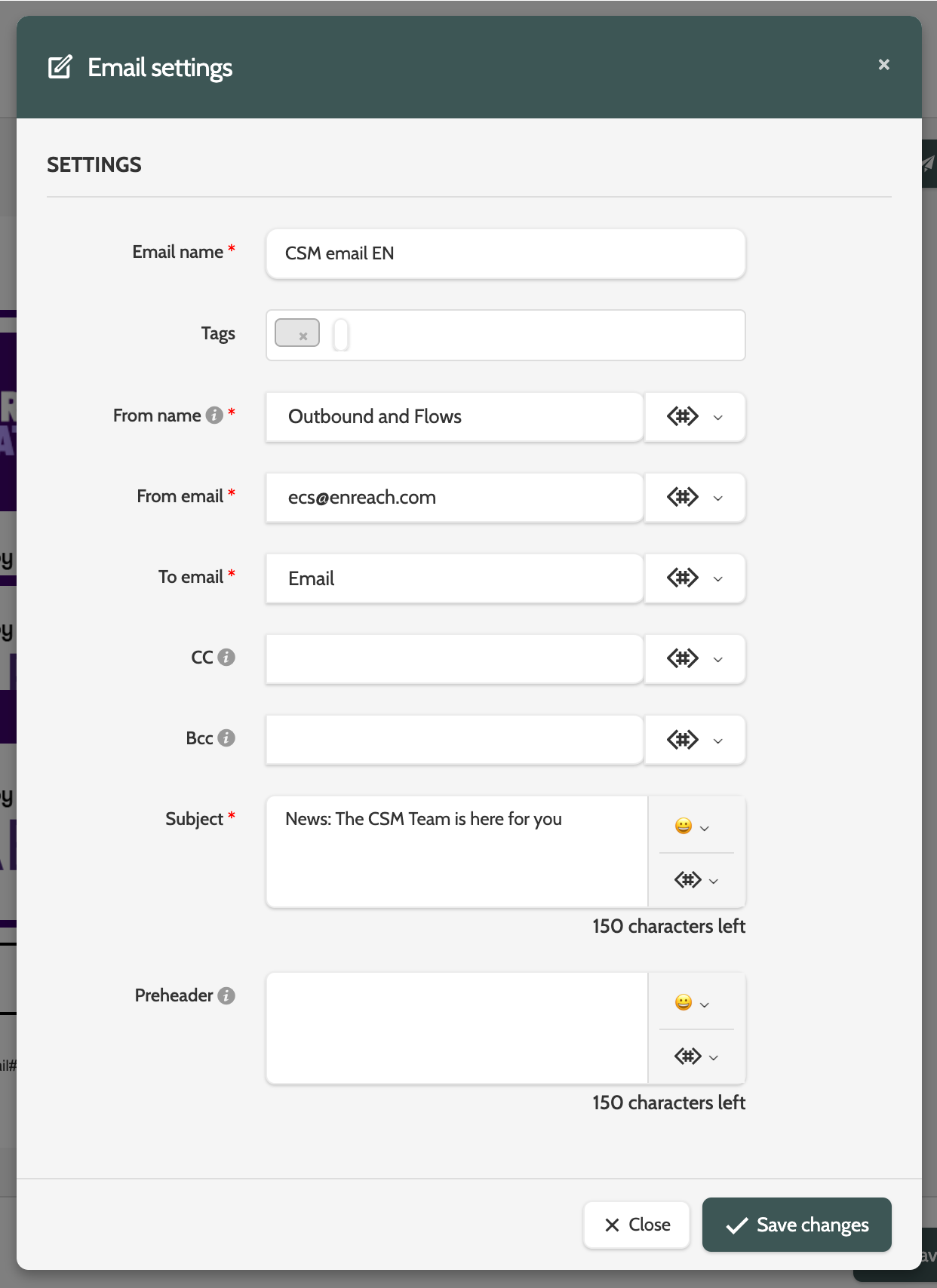The image size is (937, 1288).
Task: Open From email personalization token dropdown
Action: (695, 498)
